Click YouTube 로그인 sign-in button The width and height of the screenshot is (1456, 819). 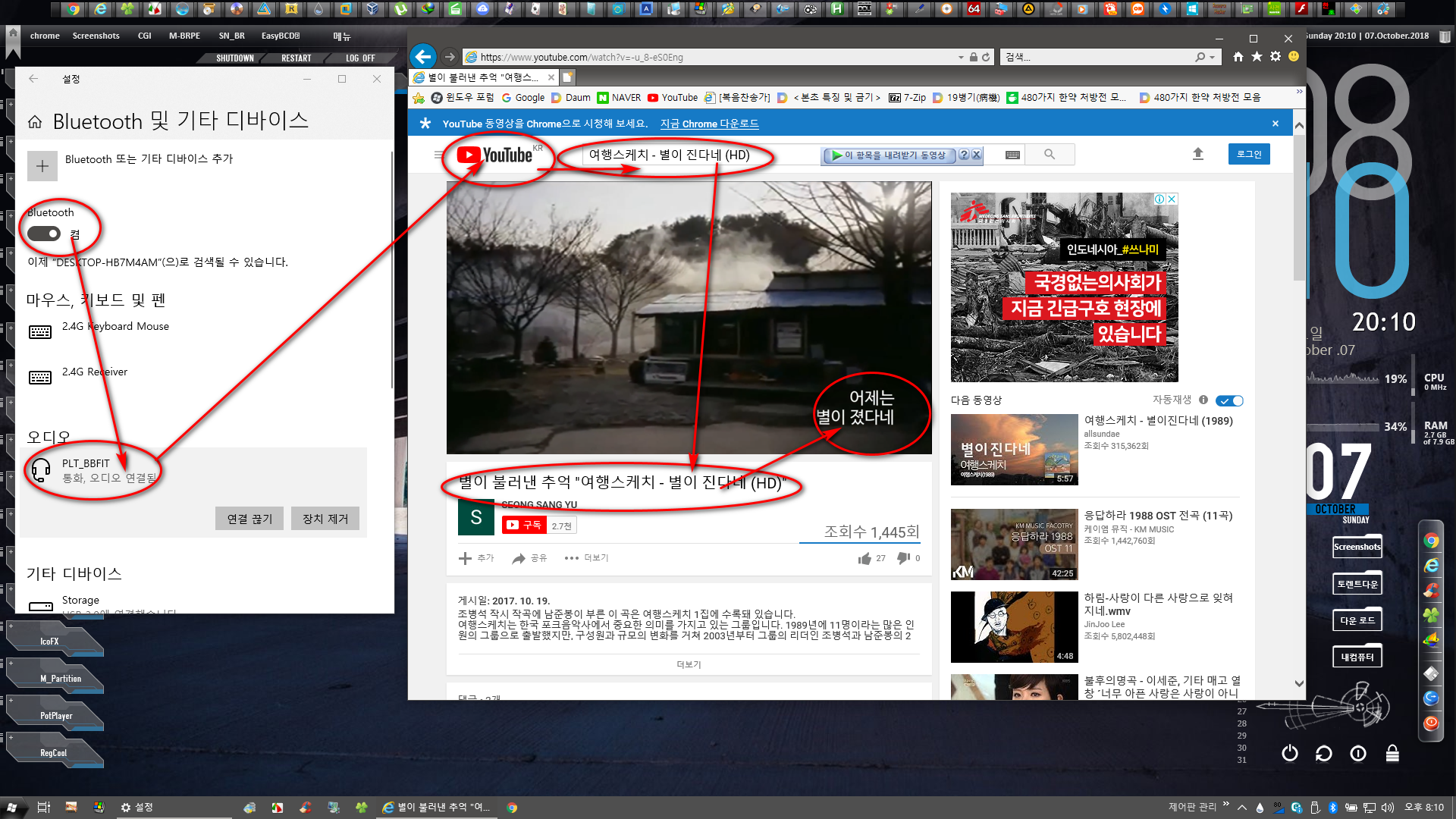[x=1249, y=154]
